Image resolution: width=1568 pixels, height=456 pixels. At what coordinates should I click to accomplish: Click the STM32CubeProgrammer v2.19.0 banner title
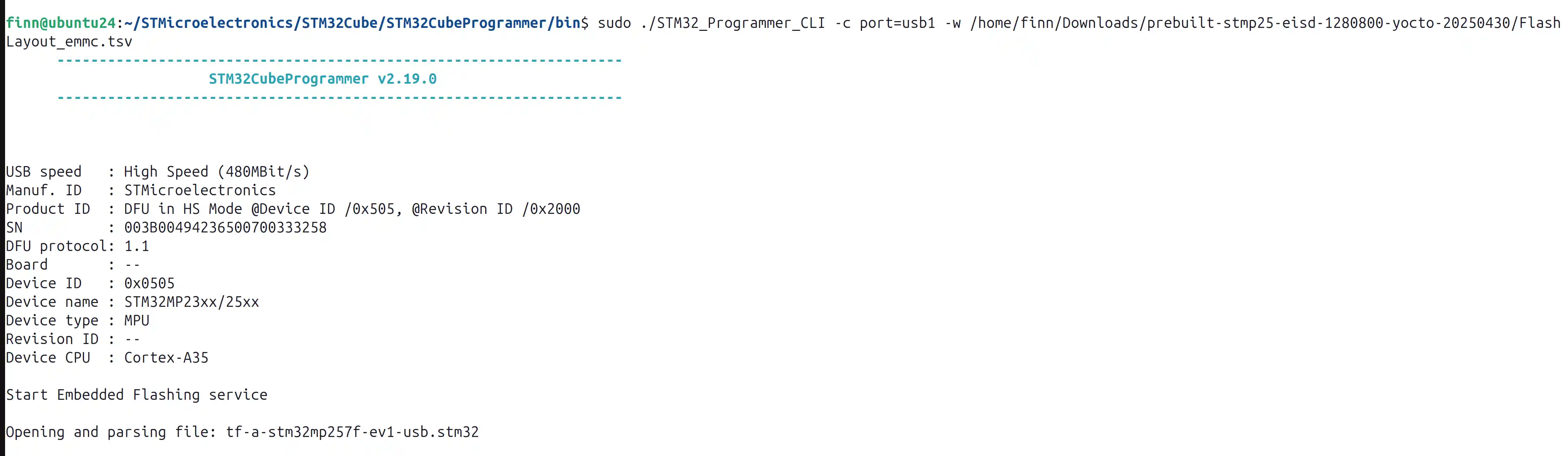tap(322, 79)
